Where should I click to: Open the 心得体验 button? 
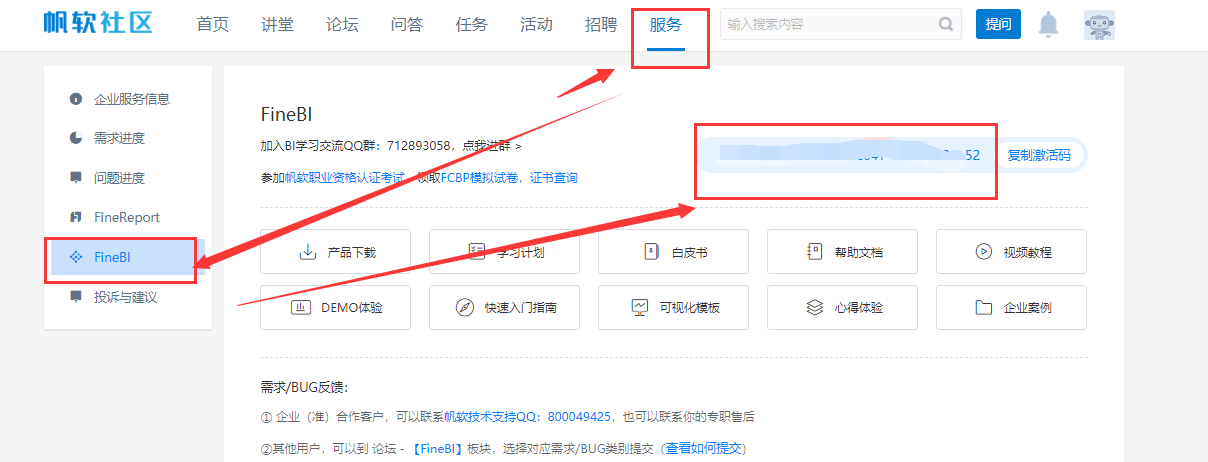pyautogui.click(x=842, y=307)
